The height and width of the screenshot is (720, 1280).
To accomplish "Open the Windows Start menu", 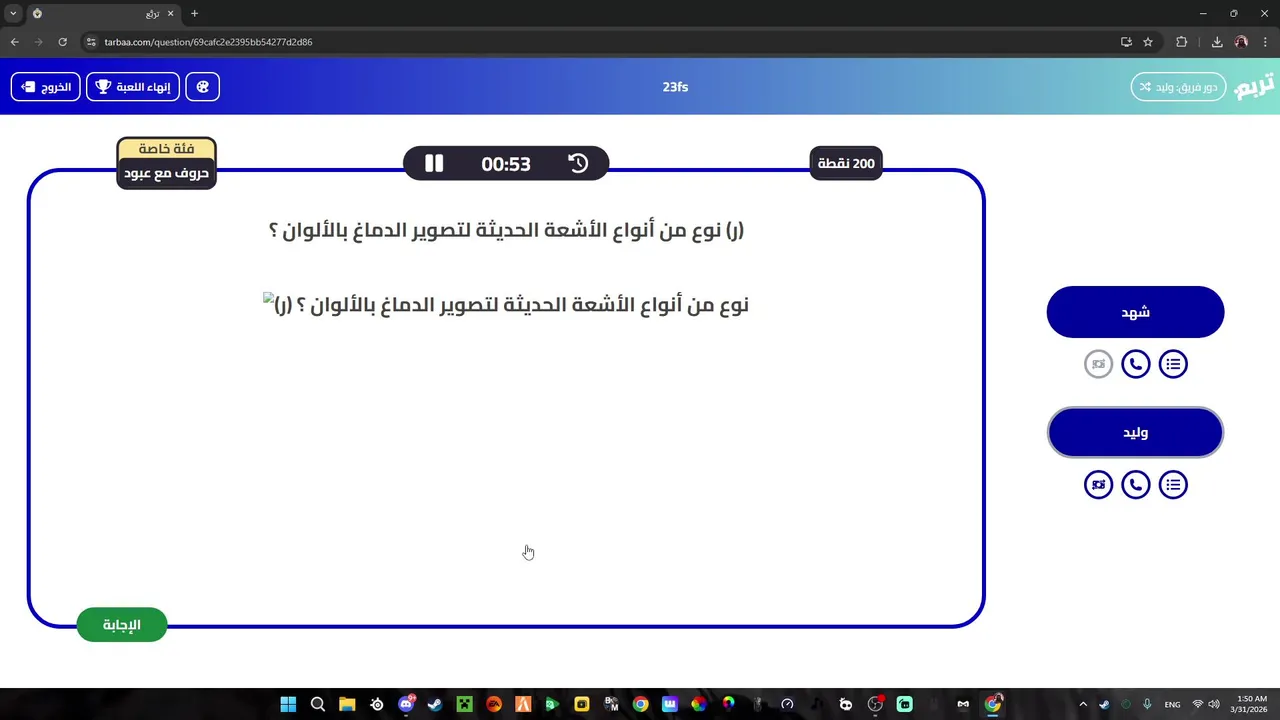I will tap(288, 704).
